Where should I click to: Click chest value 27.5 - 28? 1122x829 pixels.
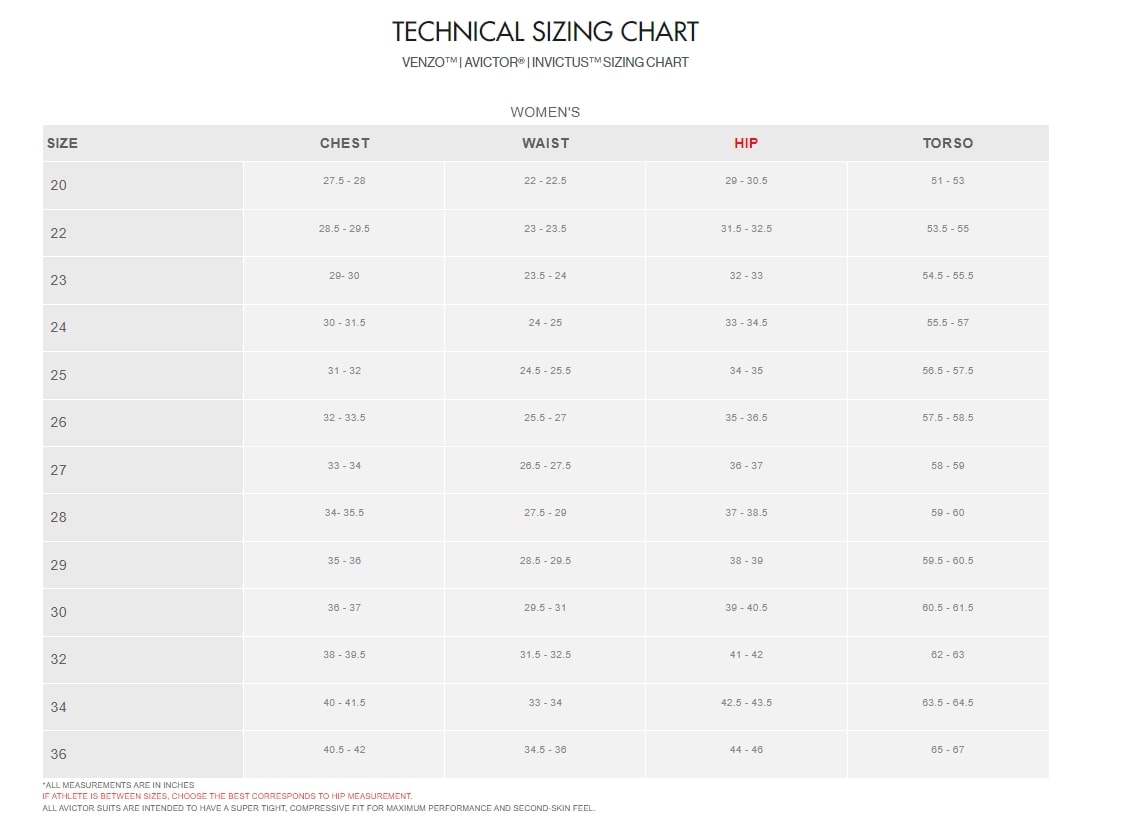(344, 181)
